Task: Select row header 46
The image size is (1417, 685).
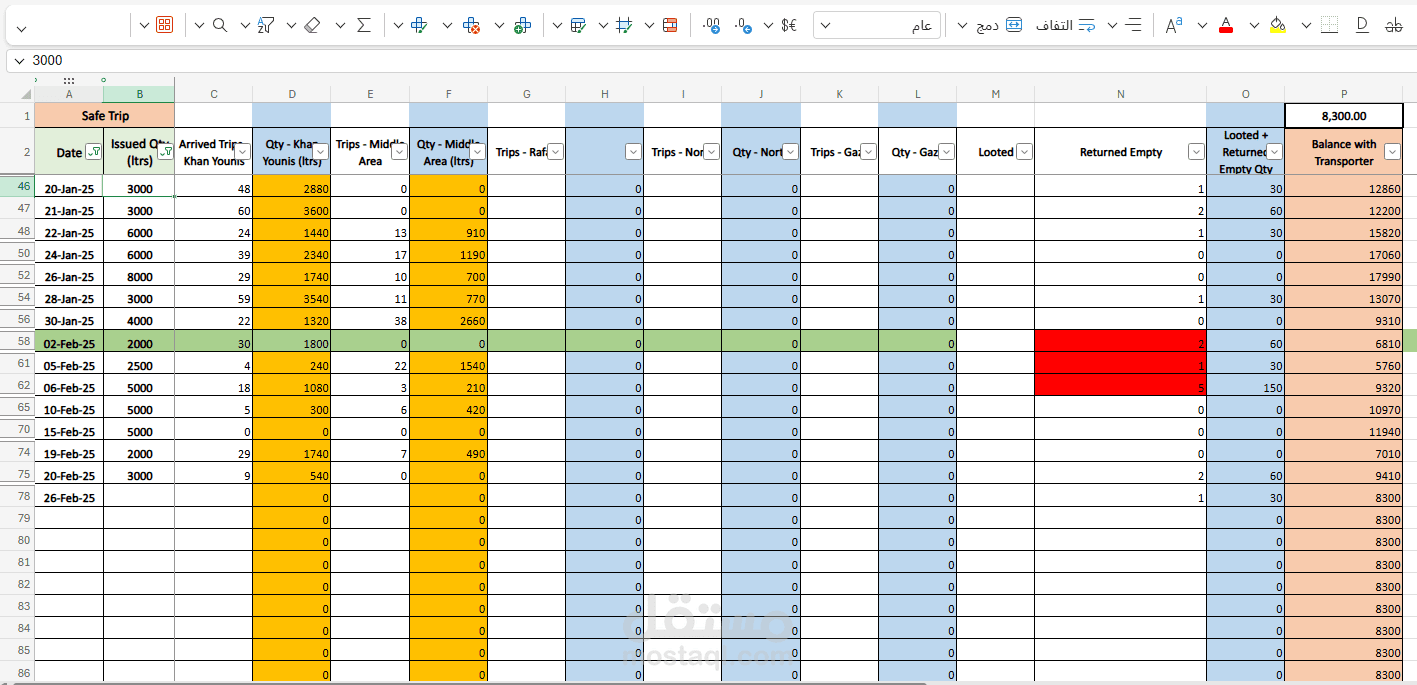Action: (17, 187)
